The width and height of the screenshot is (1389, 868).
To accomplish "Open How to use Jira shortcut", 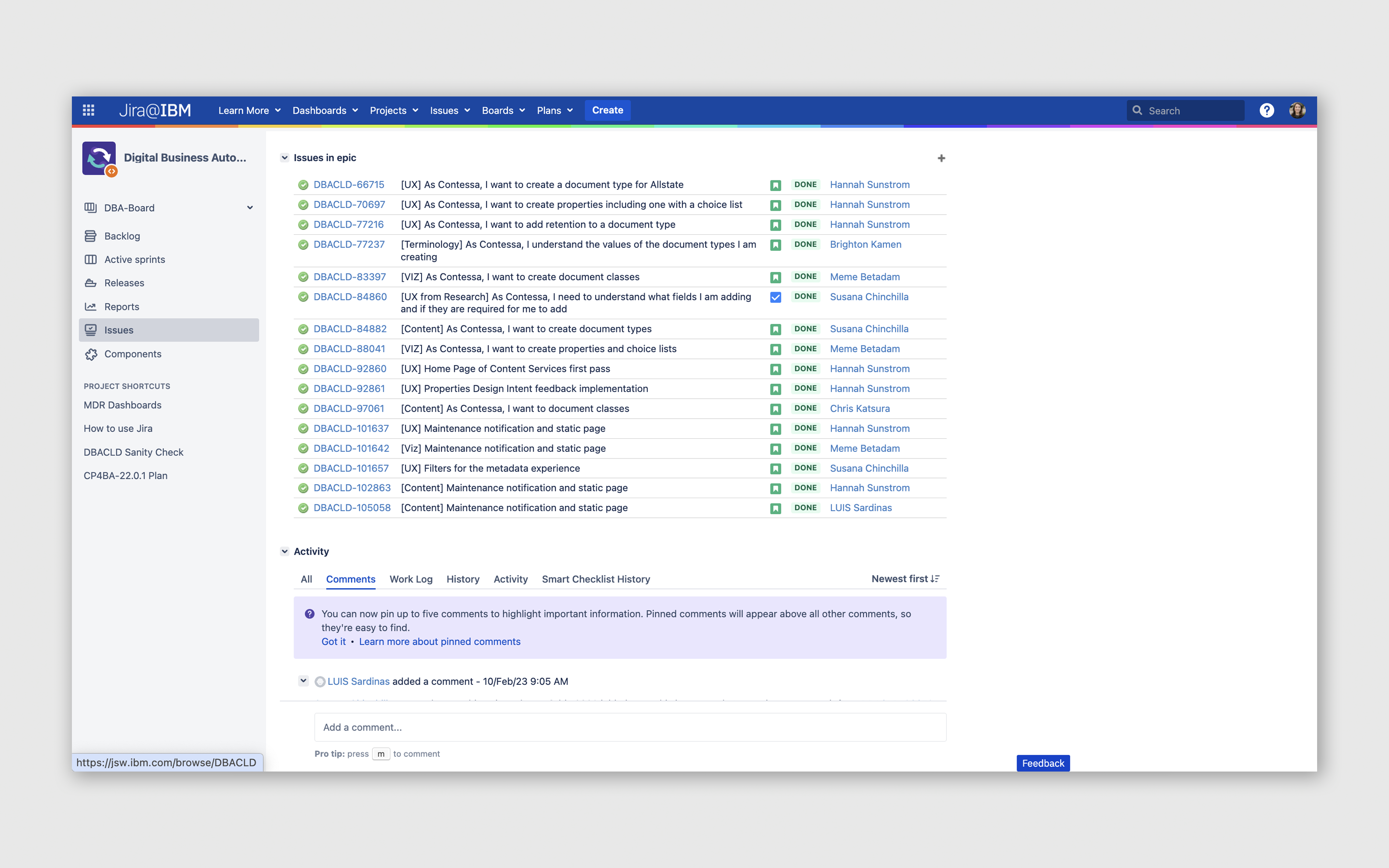I will pos(118,429).
